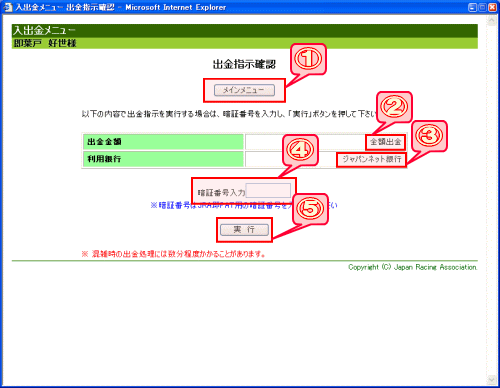Focus the 暗証番号入力 PIN field
The width and height of the screenshot is (500, 388).
click(268, 191)
